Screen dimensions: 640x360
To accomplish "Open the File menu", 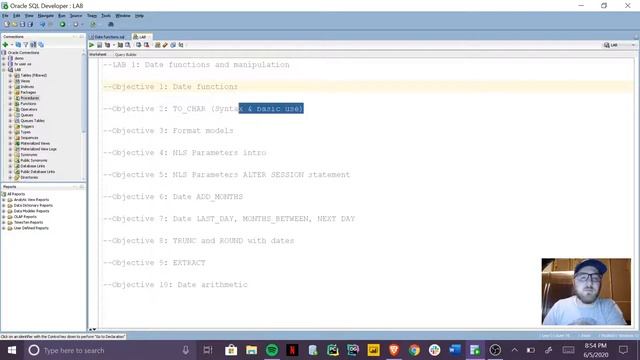I will click(5, 16).
